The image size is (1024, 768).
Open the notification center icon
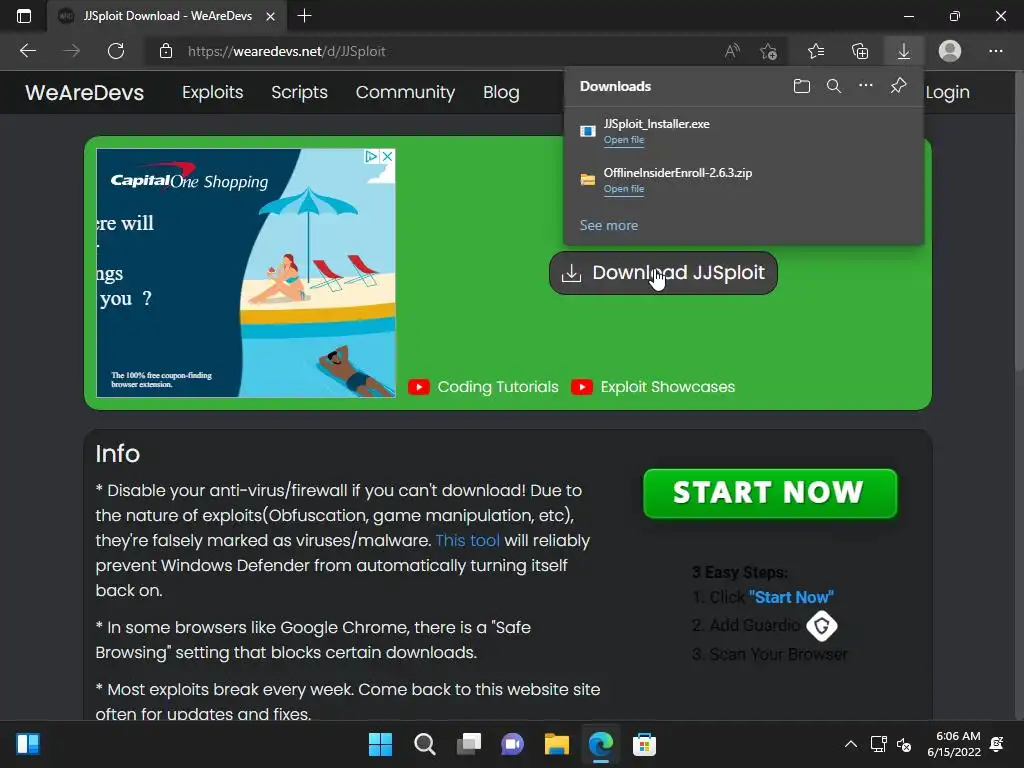point(997,744)
